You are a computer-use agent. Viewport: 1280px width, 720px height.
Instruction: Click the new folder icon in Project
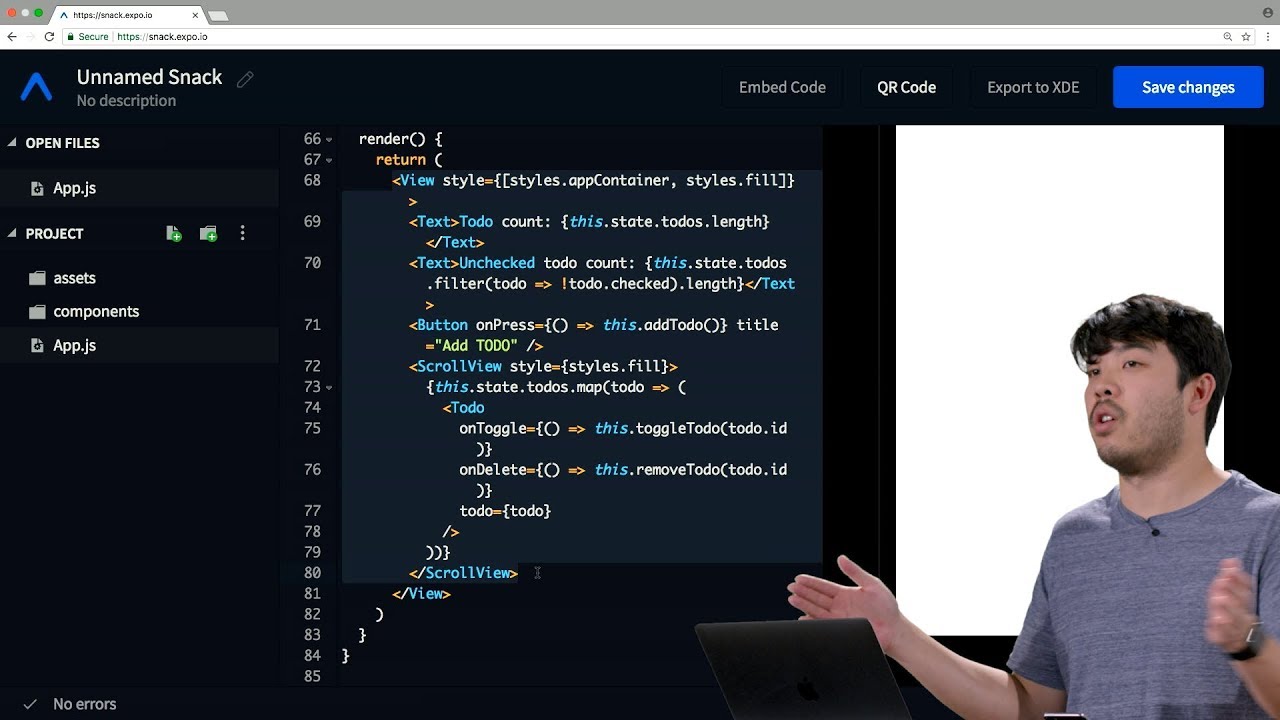[208, 234]
